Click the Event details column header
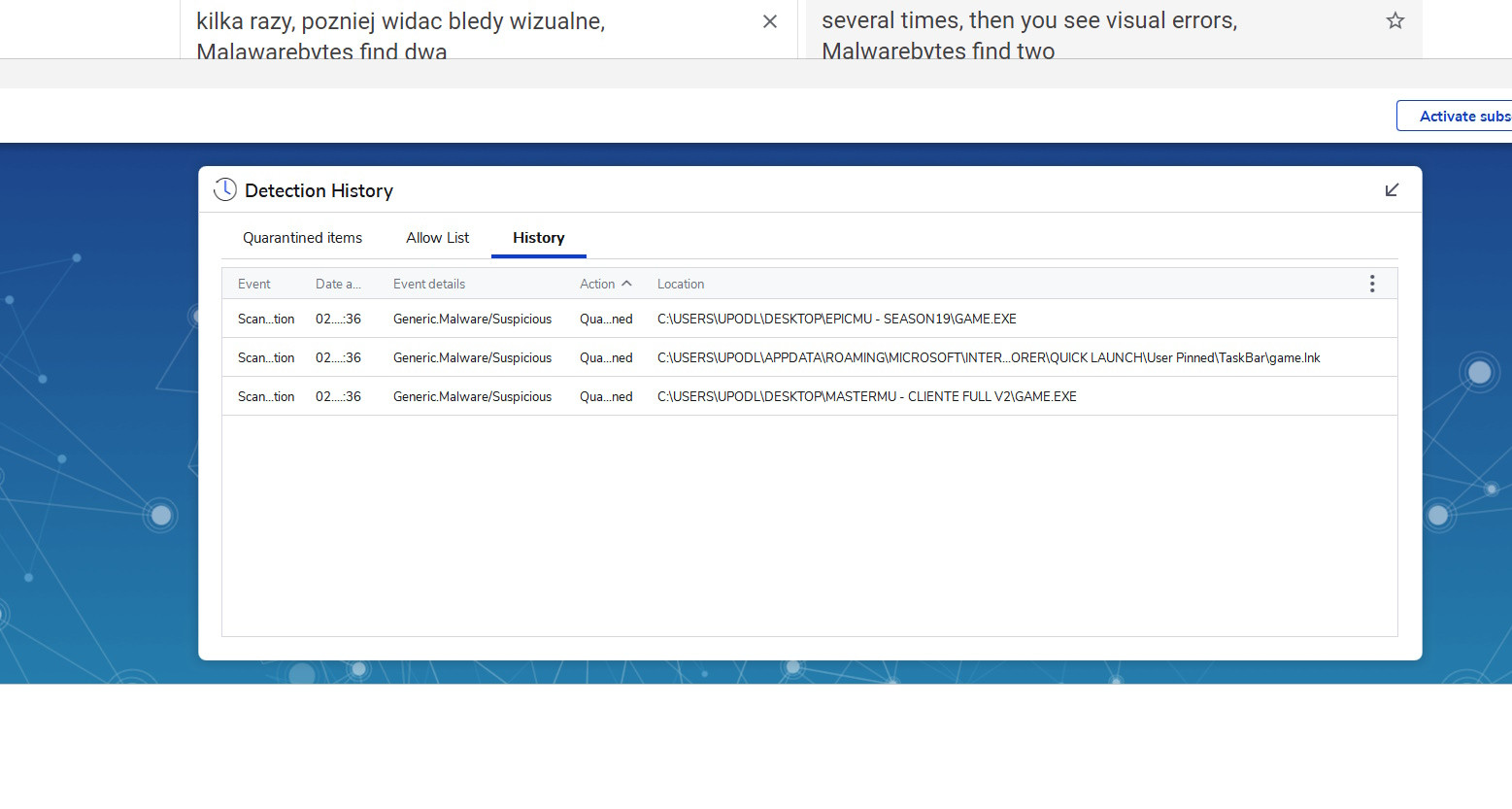The width and height of the screenshot is (1512, 809). pyautogui.click(x=429, y=284)
